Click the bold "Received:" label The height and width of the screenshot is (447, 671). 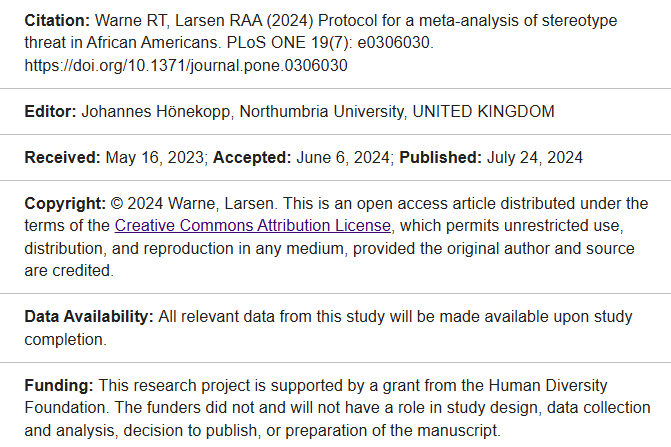pos(63,157)
